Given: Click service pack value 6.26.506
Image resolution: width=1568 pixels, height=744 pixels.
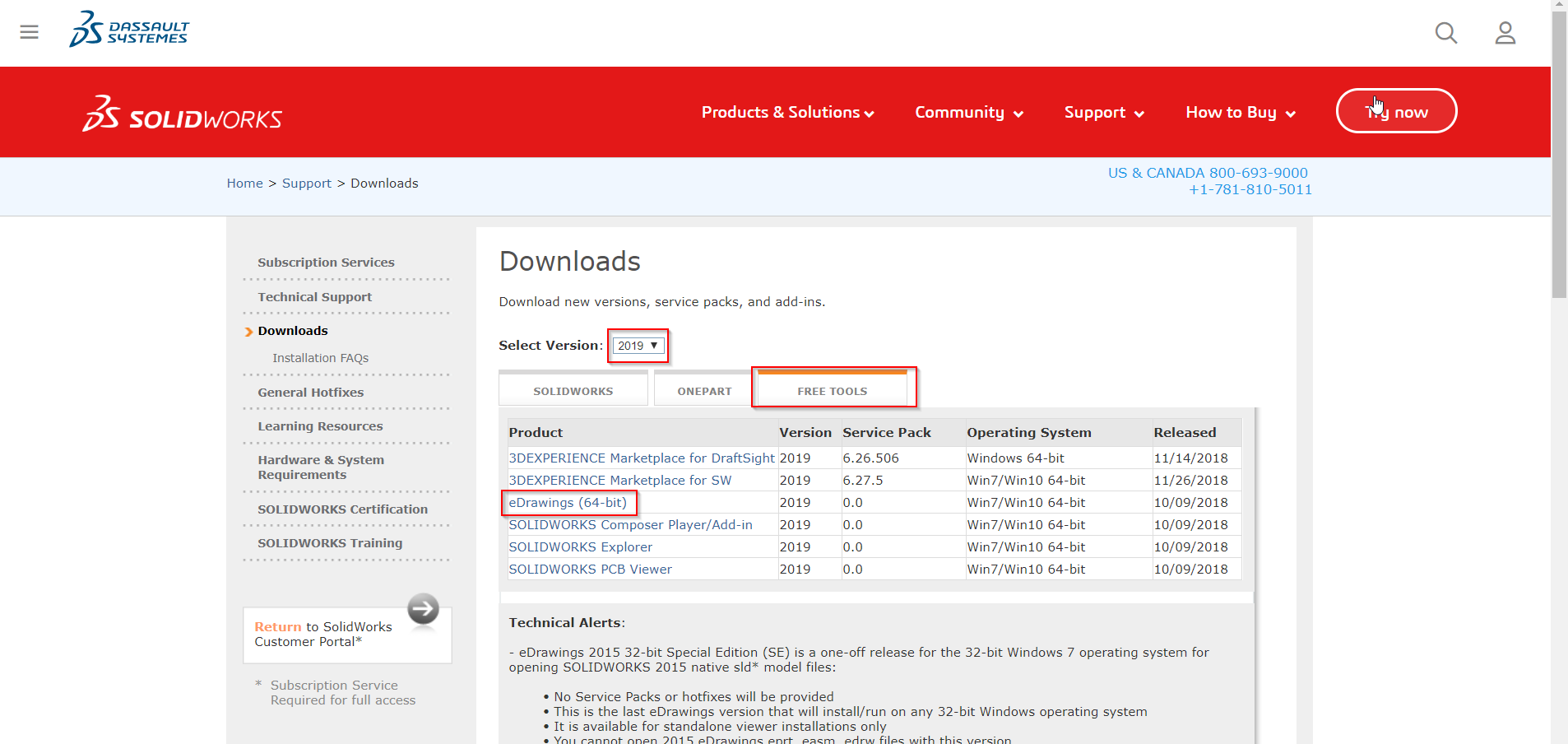Looking at the screenshot, I should [x=870, y=458].
